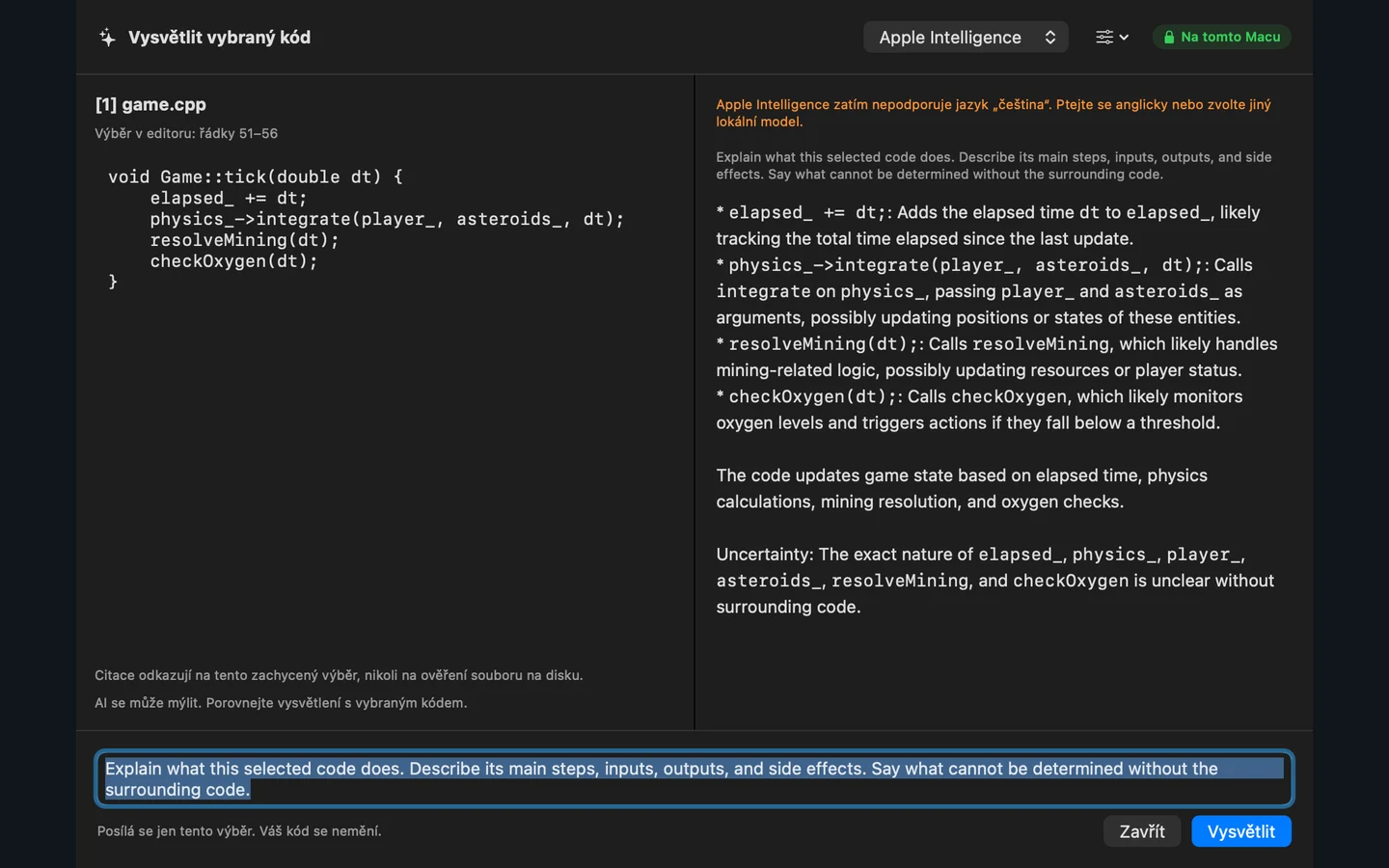The height and width of the screenshot is (868, 1389).
Task: Click the 'Na tomto Macu' lock badge
Action: click(1221, 37)
